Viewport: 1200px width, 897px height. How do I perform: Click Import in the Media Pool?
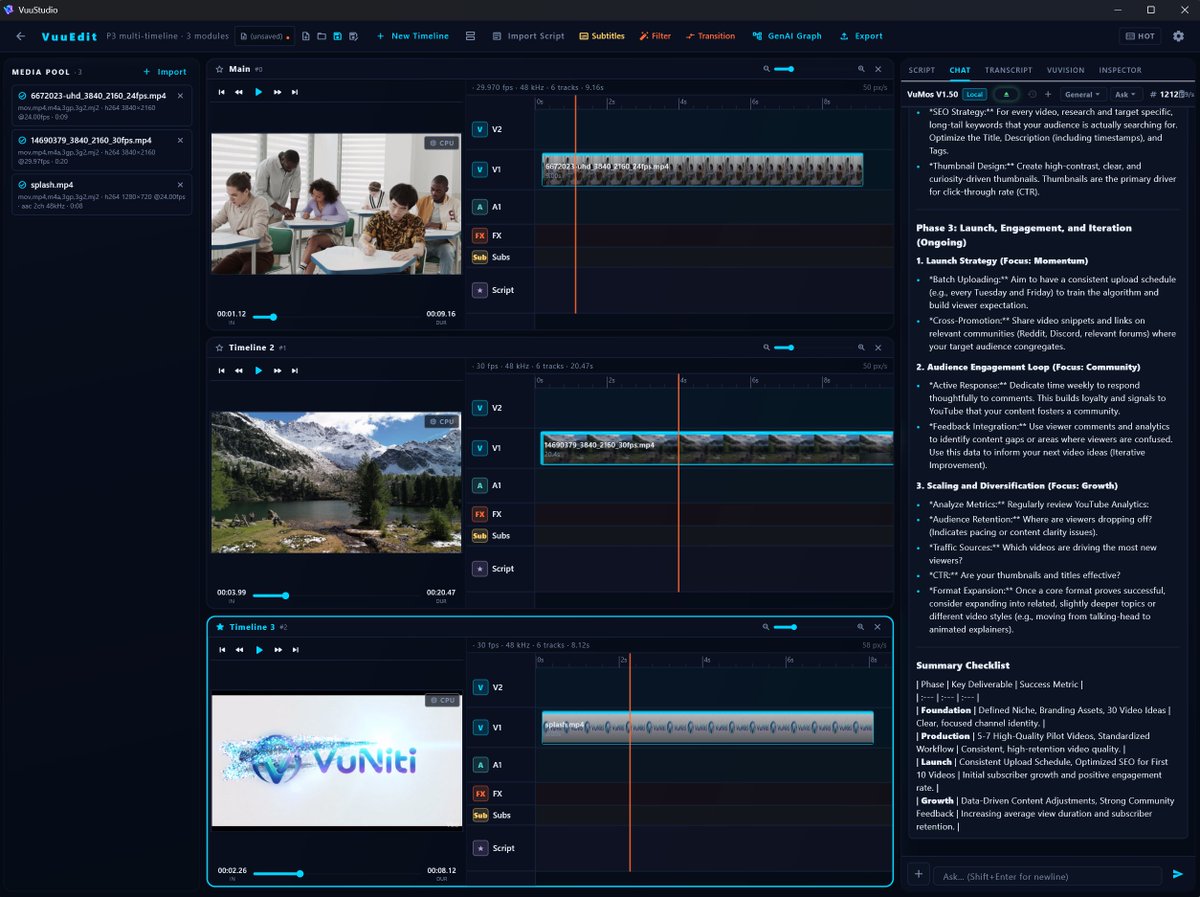point(165,72)
